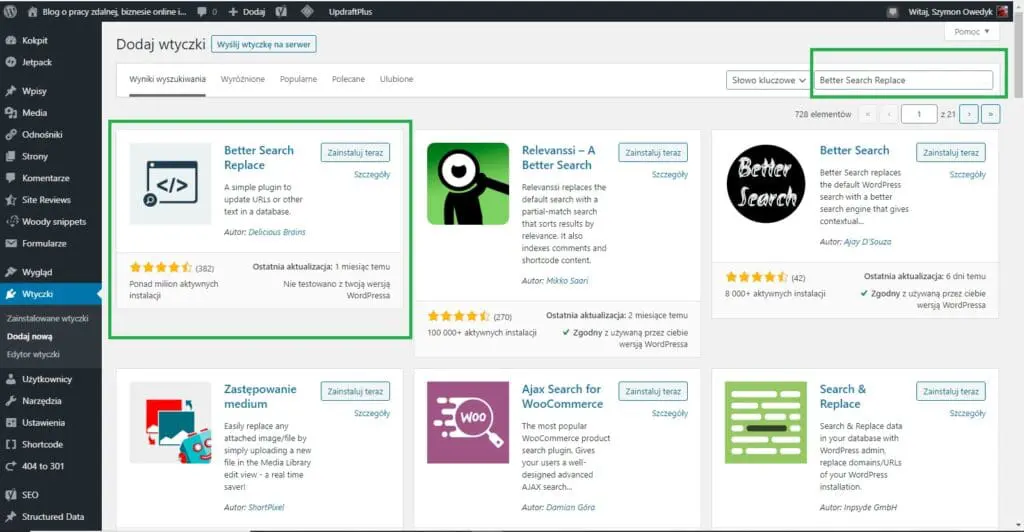The height and width of the screenshot is (532, 1024).
Task: Install Better Search Replace with Zainstaluj teraz
Action: click(355, 153)
